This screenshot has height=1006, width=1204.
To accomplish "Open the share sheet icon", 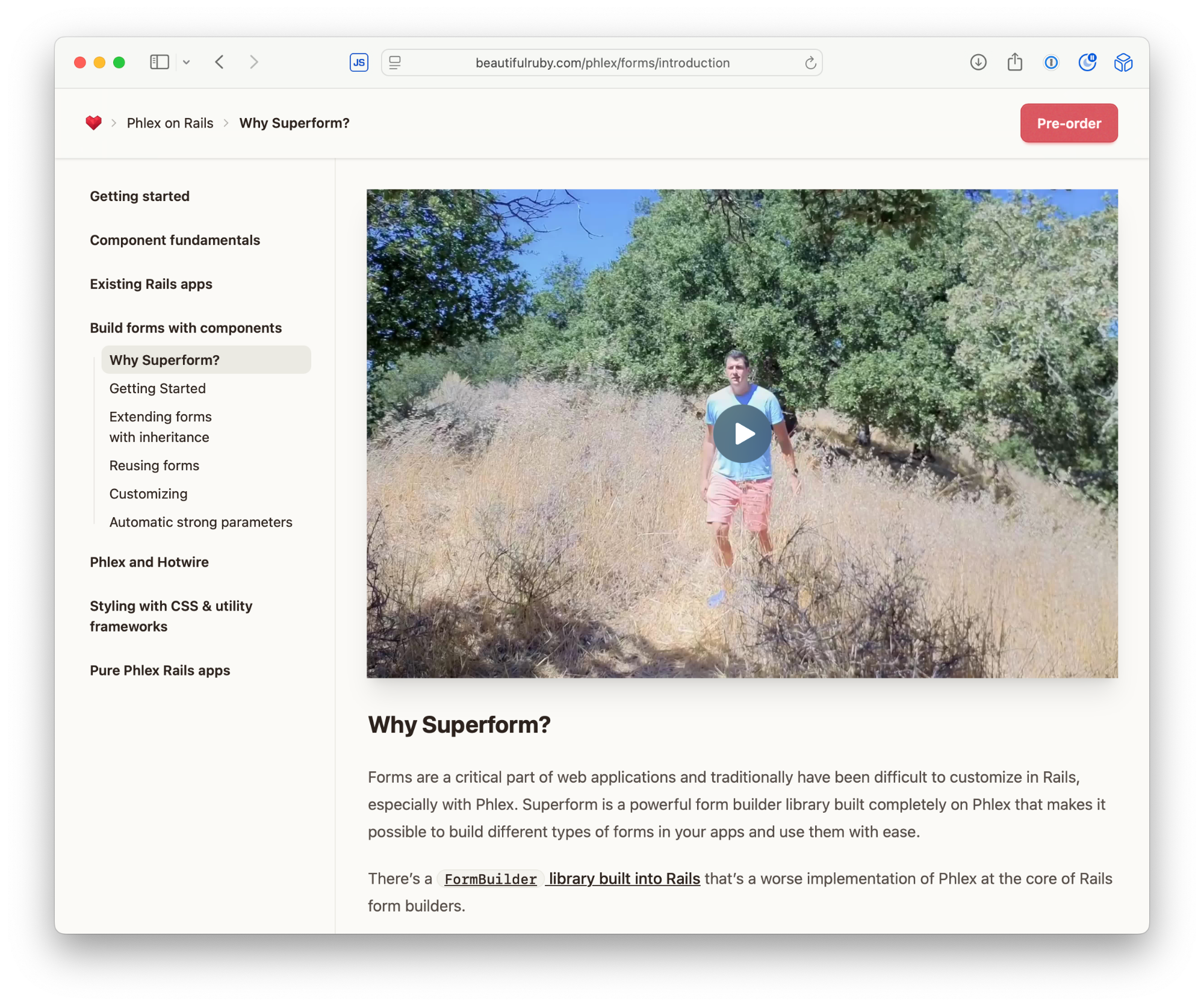I will 1014,62.
